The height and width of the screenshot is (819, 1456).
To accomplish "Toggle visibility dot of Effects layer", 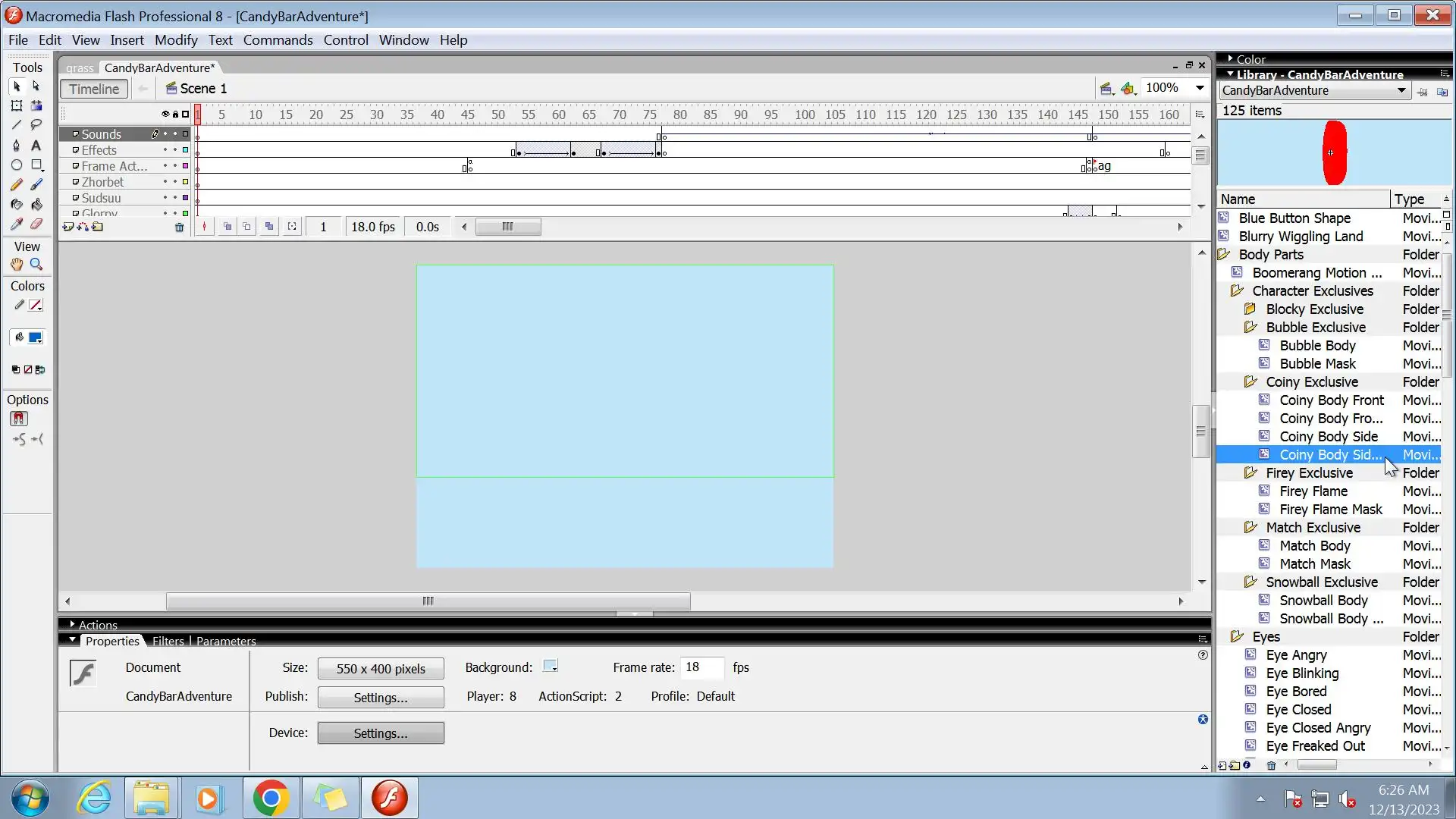I will click(x=165, y=150).
